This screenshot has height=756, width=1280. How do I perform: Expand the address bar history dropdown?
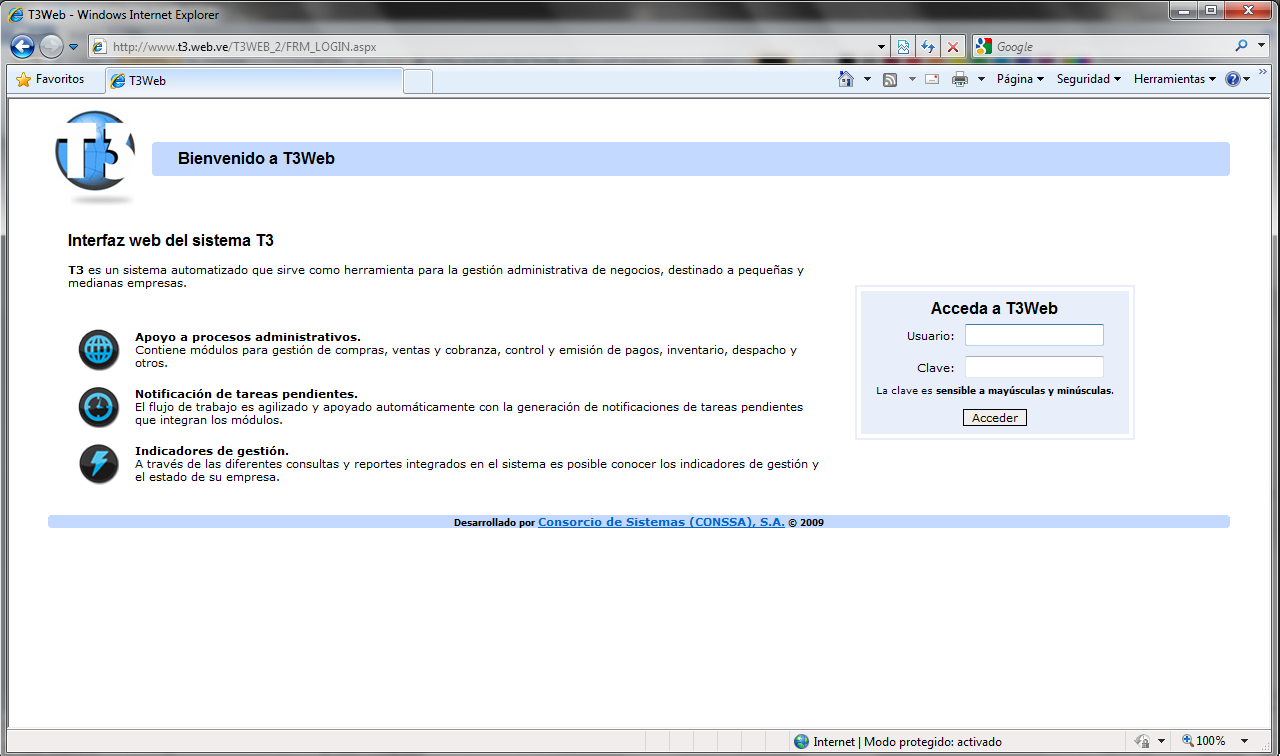tap(881, 46)
